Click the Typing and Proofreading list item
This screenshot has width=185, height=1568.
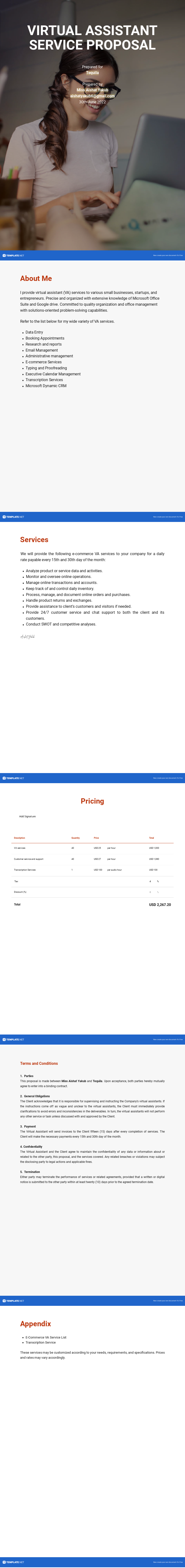(46, 368)
